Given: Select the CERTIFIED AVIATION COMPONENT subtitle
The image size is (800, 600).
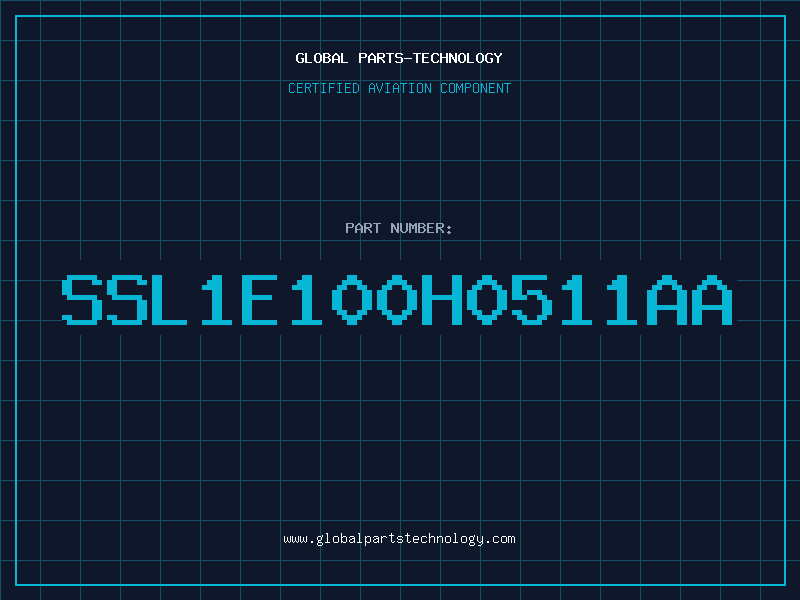Looking at the screenshot, I should (399, 88).
